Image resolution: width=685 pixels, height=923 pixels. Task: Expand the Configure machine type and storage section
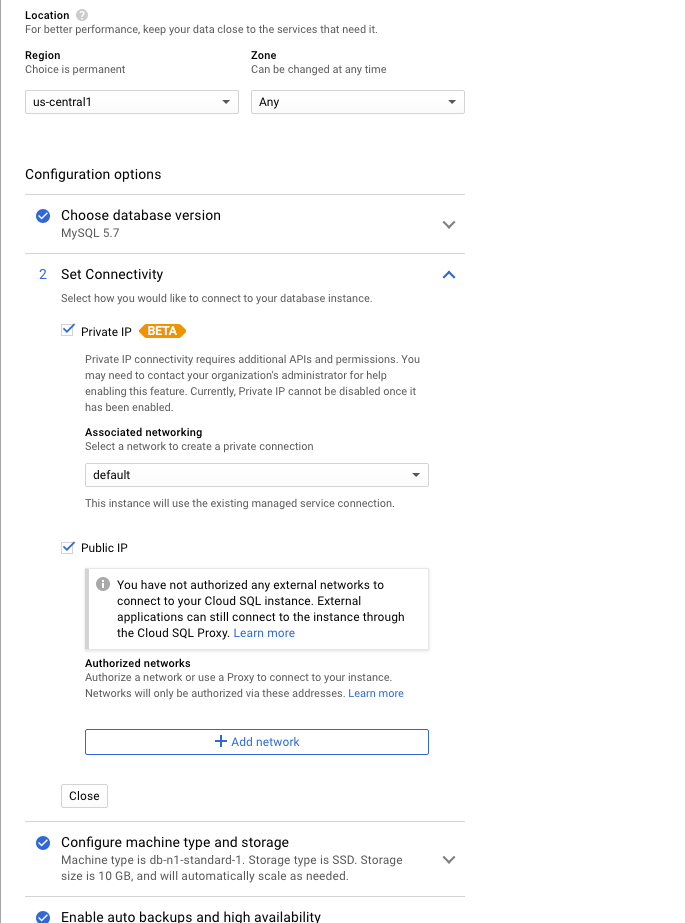[x=449, y=859]
